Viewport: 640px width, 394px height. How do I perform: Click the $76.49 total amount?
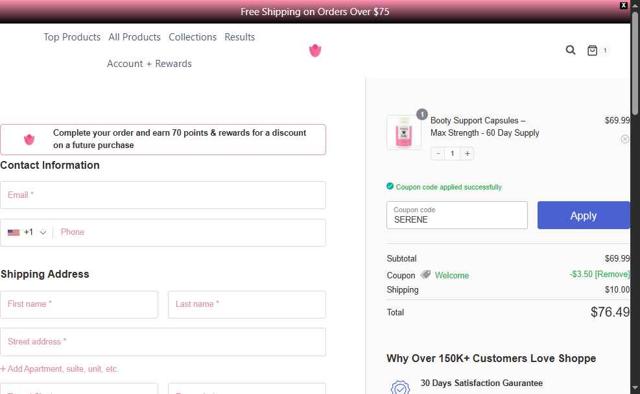pyautogui.click(x=610, y=312)
